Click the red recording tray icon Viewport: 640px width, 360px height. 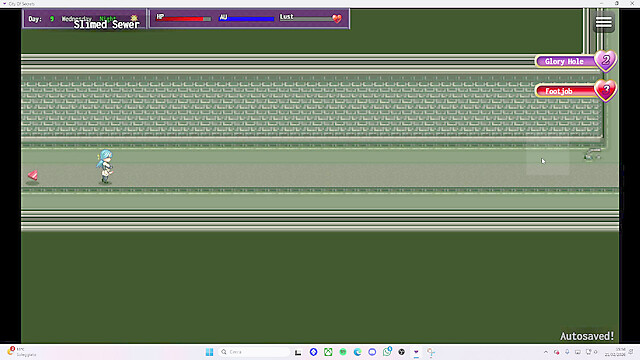(556, 352)
